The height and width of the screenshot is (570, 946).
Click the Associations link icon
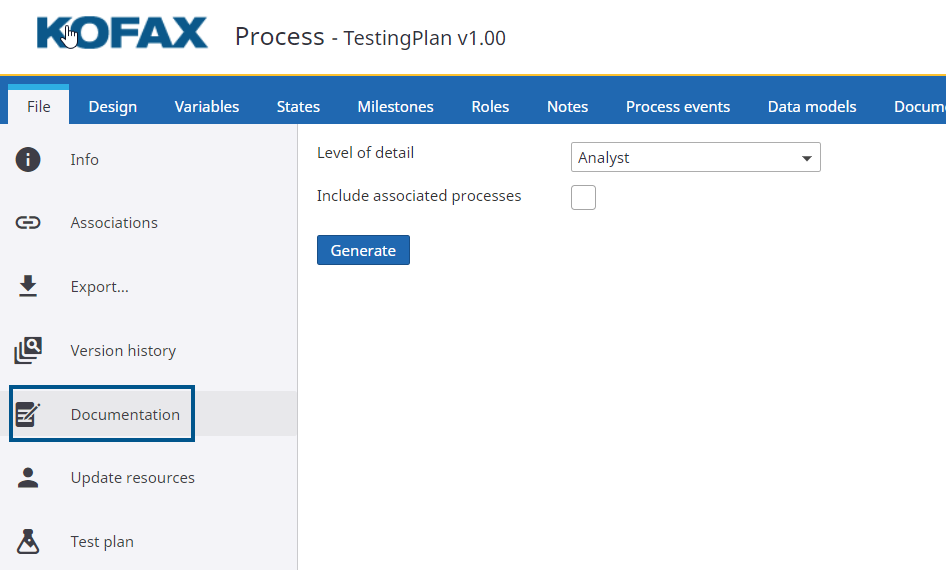click(28, 223)
